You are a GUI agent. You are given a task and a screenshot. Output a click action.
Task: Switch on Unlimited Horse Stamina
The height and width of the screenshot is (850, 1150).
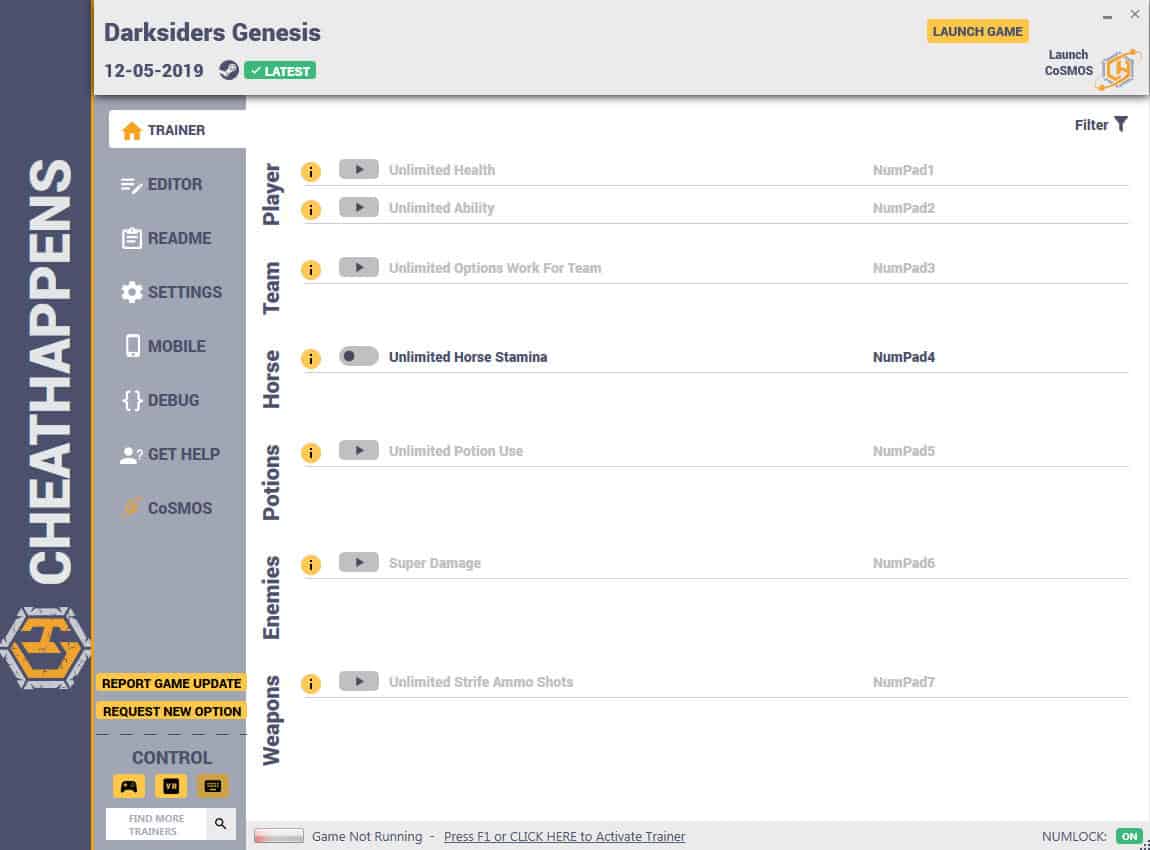[x=359, y=356]
